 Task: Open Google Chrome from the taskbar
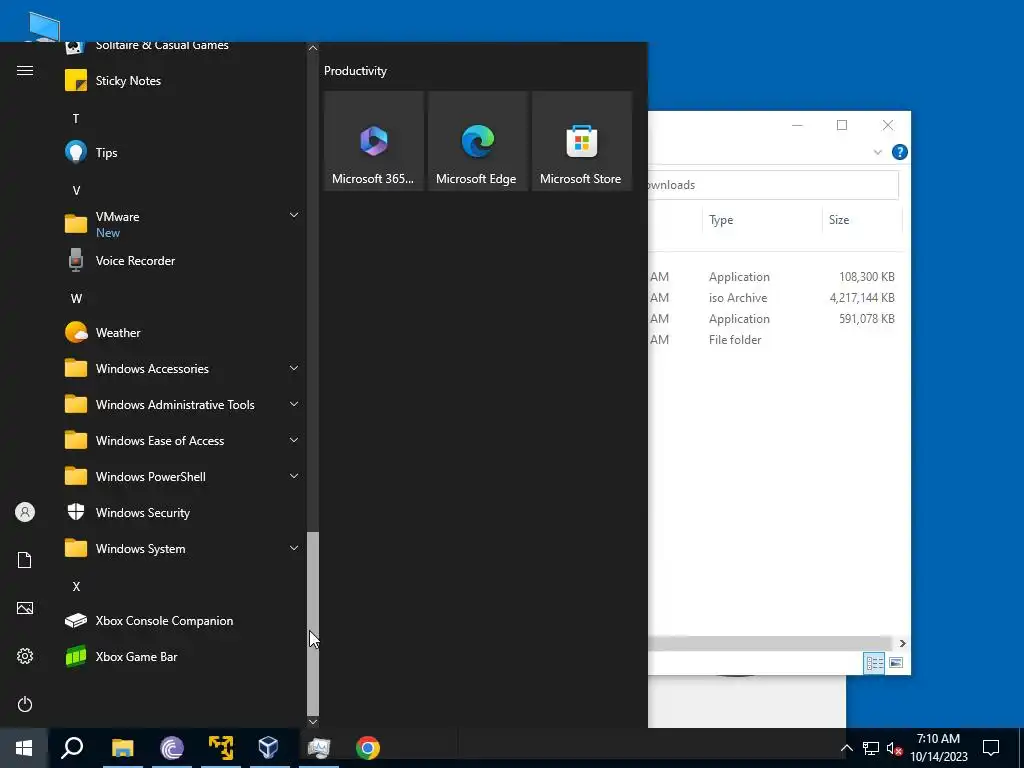pos(368,748)
